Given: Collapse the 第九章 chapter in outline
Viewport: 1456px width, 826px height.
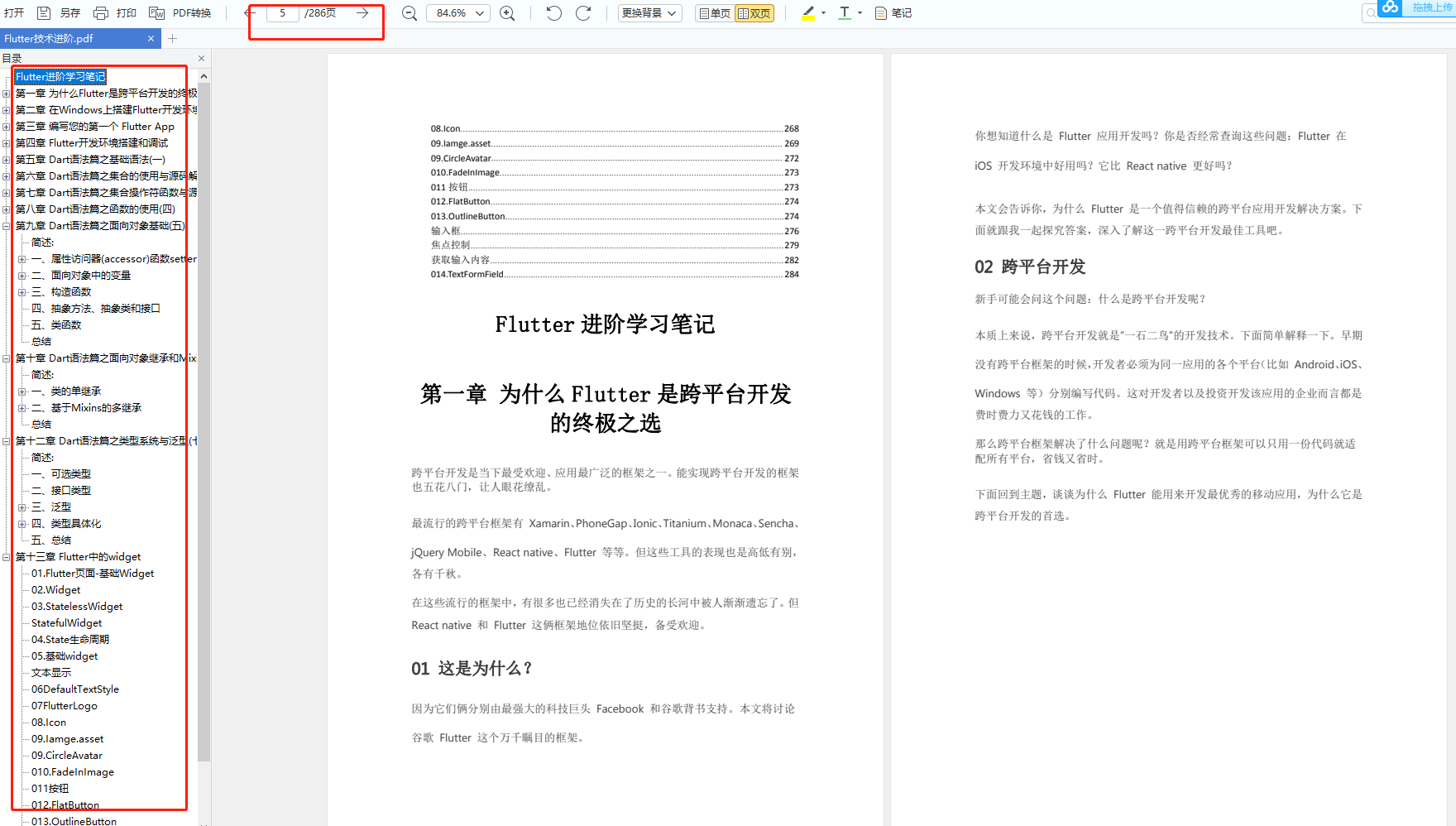Looking at the screenshot, I should [x=7, y=225].
